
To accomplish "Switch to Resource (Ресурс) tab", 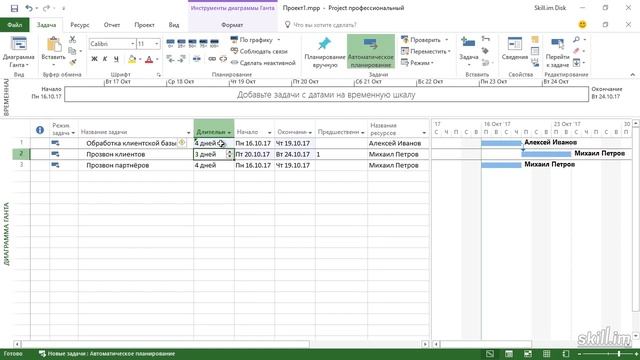I will click(x=80, y=25).
